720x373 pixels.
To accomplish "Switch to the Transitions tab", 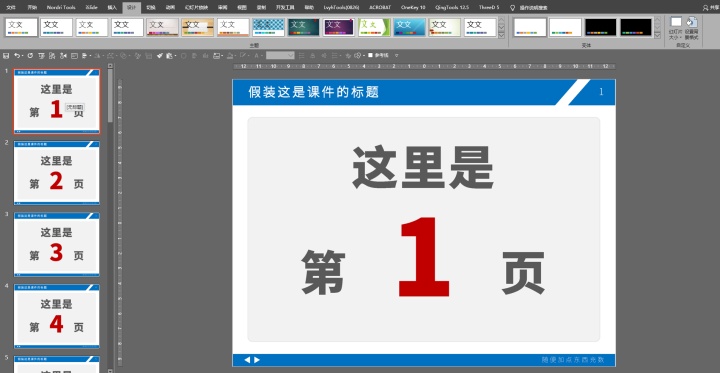I will click(x=151, y=7).
